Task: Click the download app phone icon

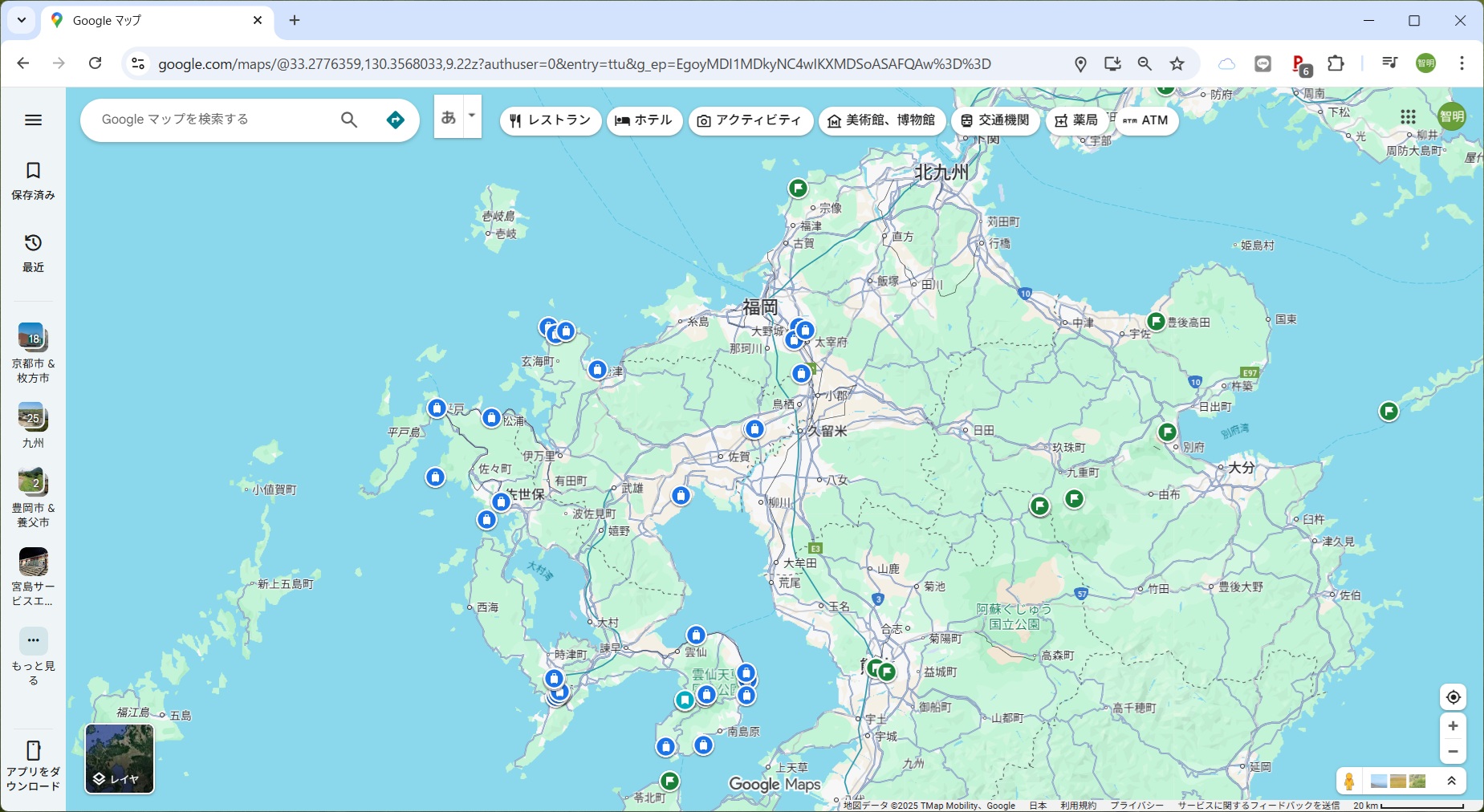Action: point(33,750)
